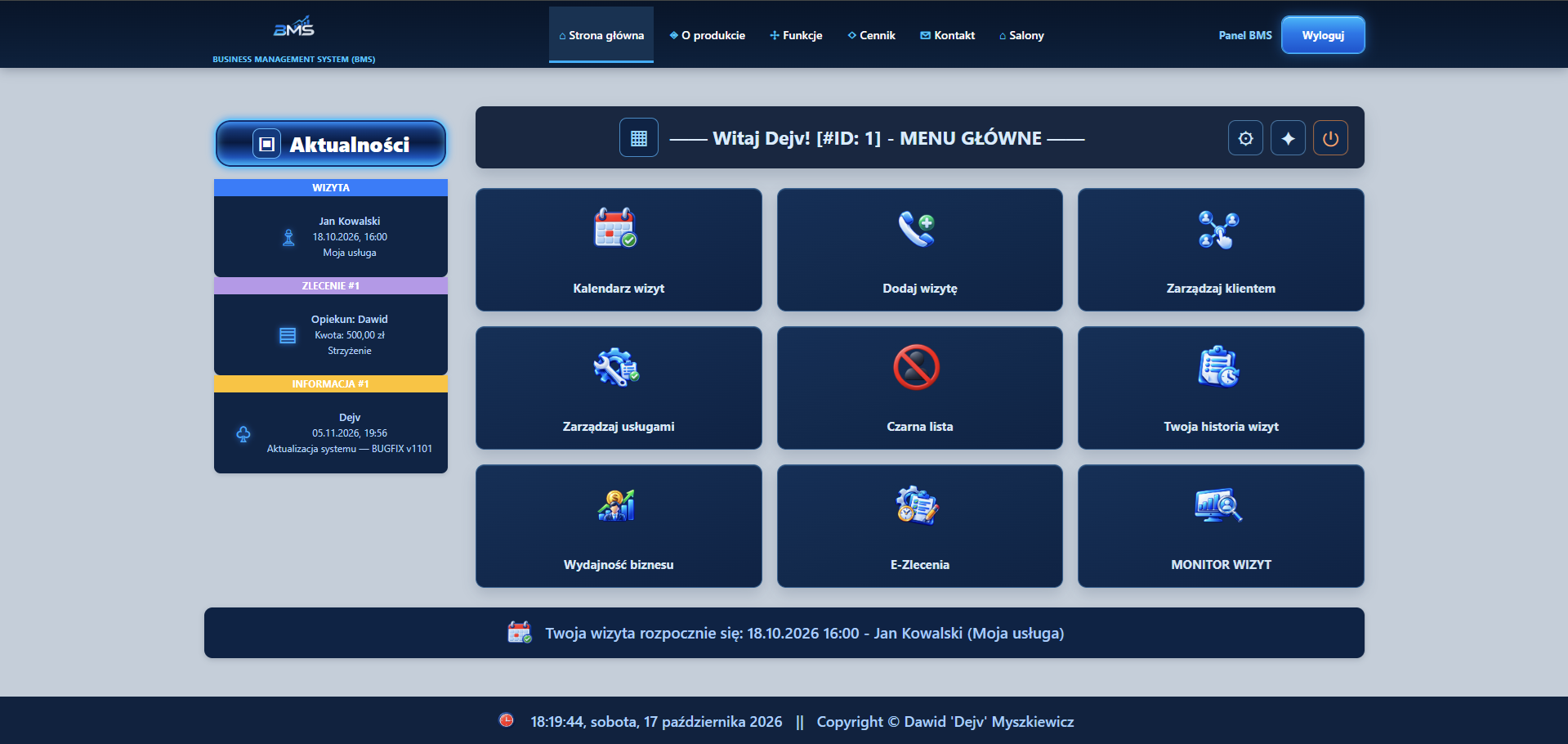This screenshot has height=744, width=1568.
Task: Click the text 05.11.2026, 19:56
Action: click(350, 433)
